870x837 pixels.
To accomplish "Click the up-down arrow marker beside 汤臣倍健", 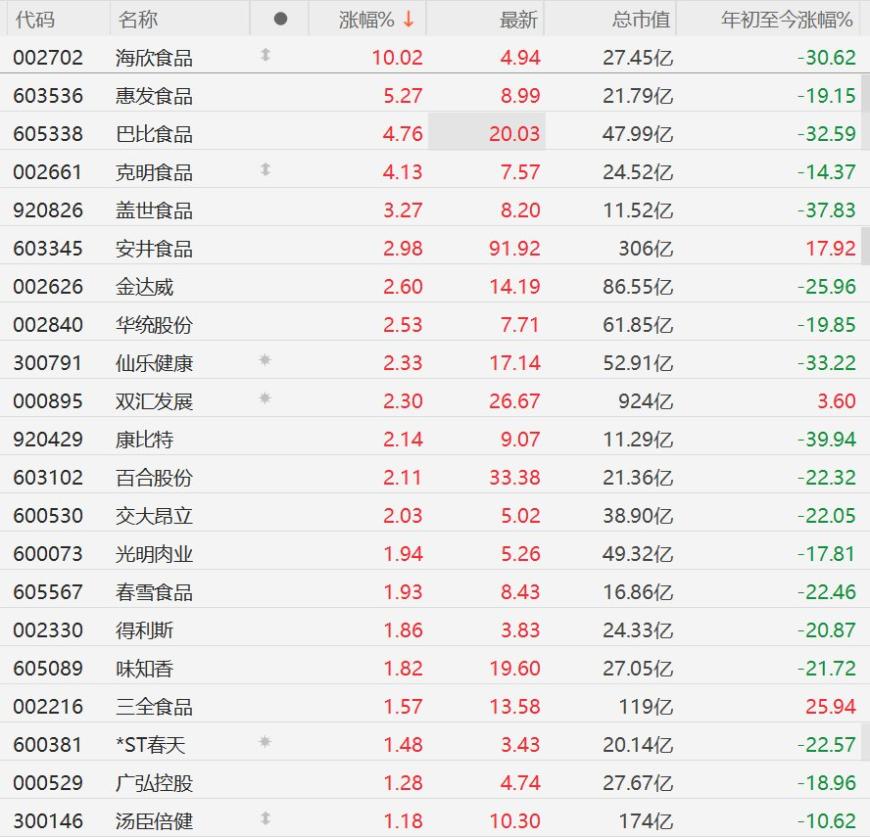I will 265,818.
